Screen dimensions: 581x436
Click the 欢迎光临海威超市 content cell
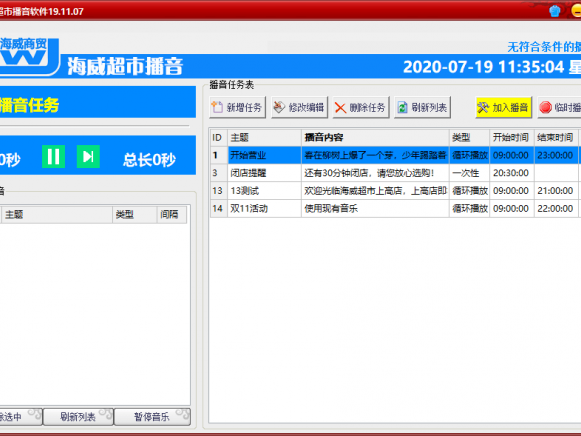[375, 191]
